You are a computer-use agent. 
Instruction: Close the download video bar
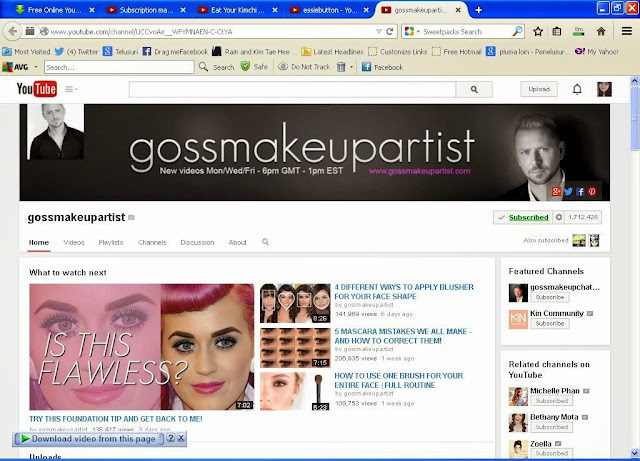click(x=181, y=439)
